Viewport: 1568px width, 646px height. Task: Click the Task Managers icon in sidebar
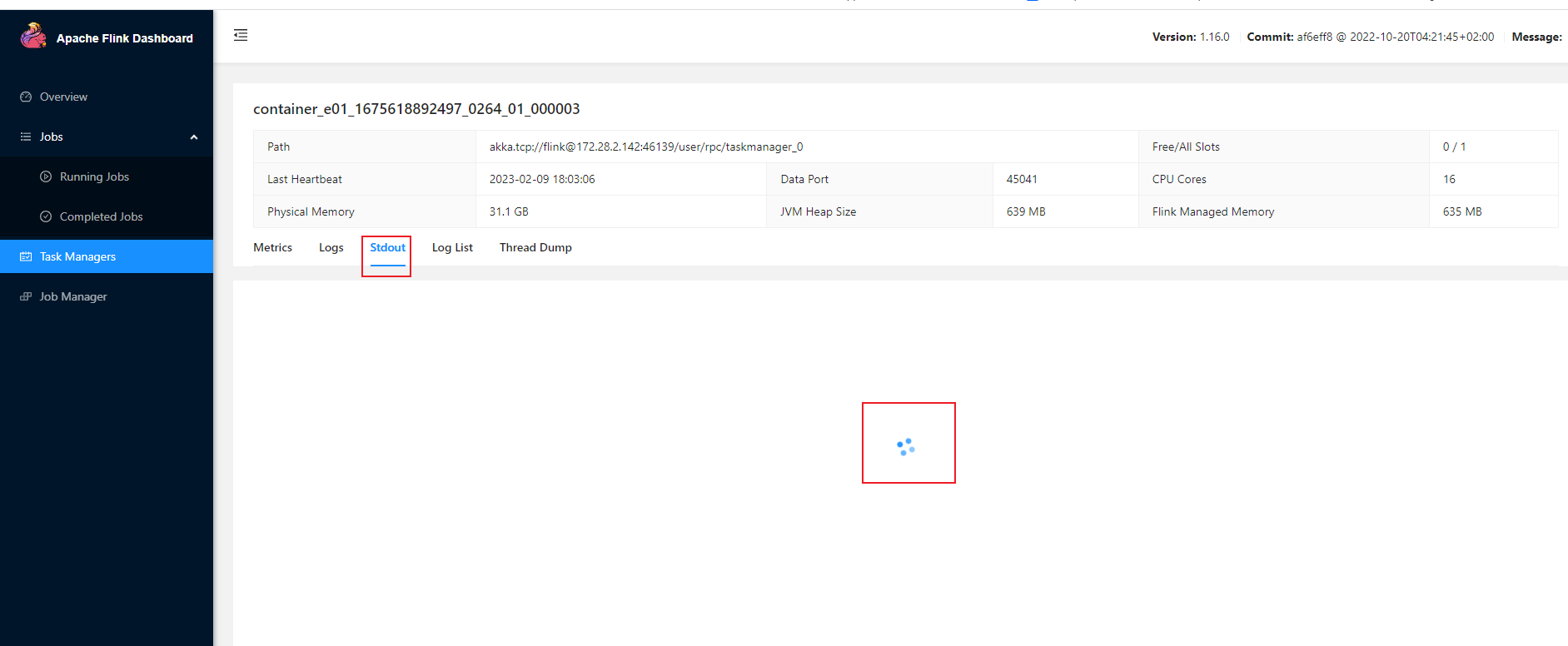26,256
